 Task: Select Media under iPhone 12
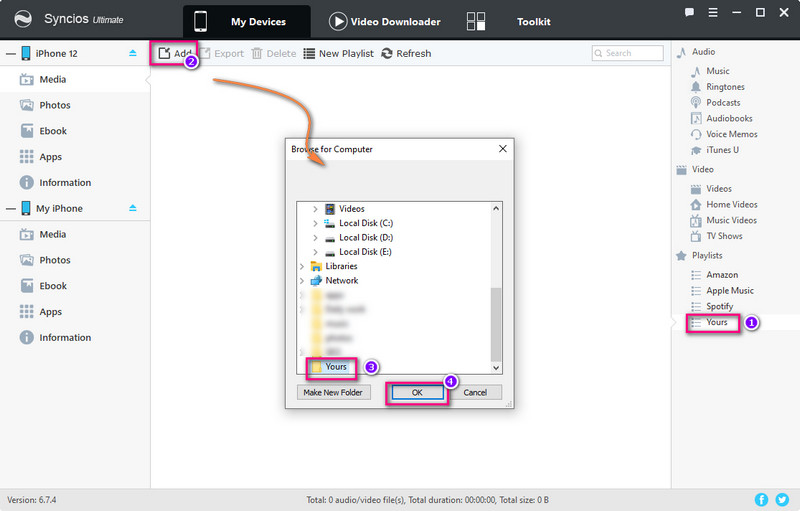coord(75,80)
